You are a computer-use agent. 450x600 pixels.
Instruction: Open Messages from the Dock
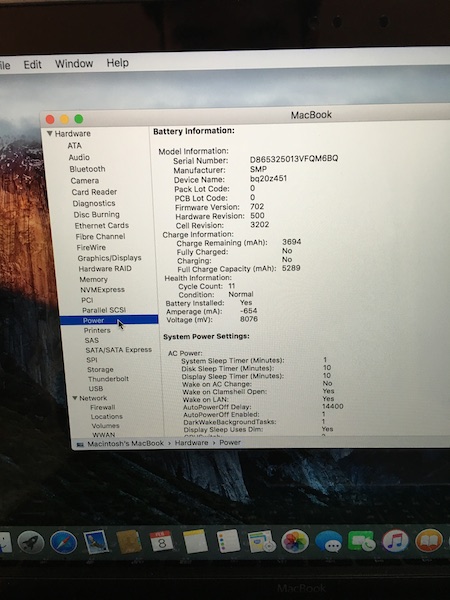(x=329, y=542)
